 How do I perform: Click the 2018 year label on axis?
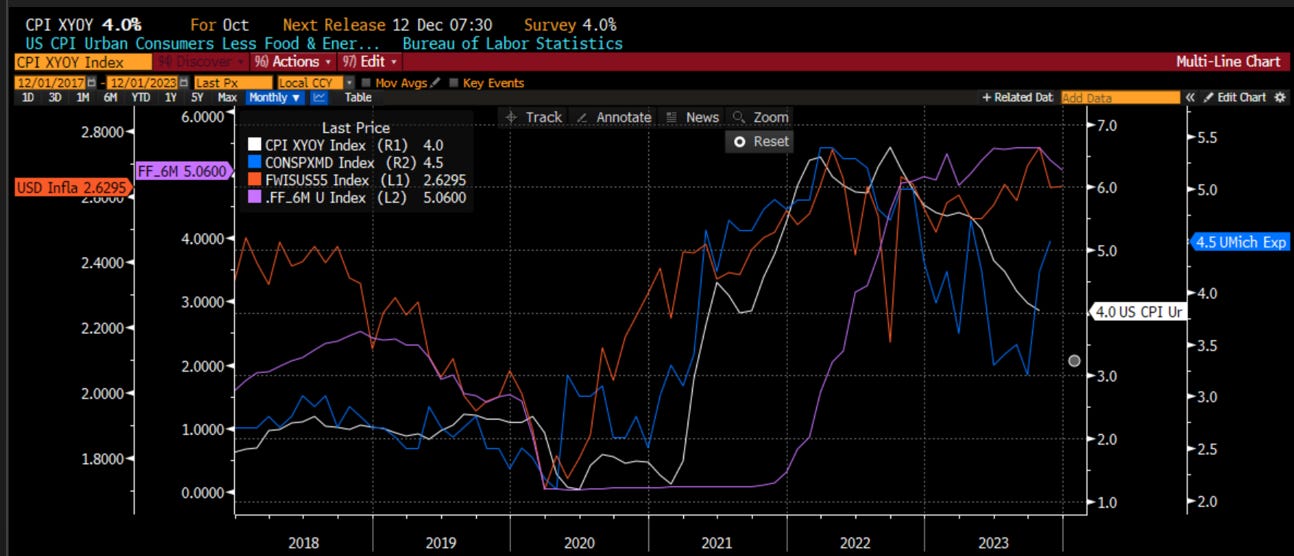tap(303, 541)
